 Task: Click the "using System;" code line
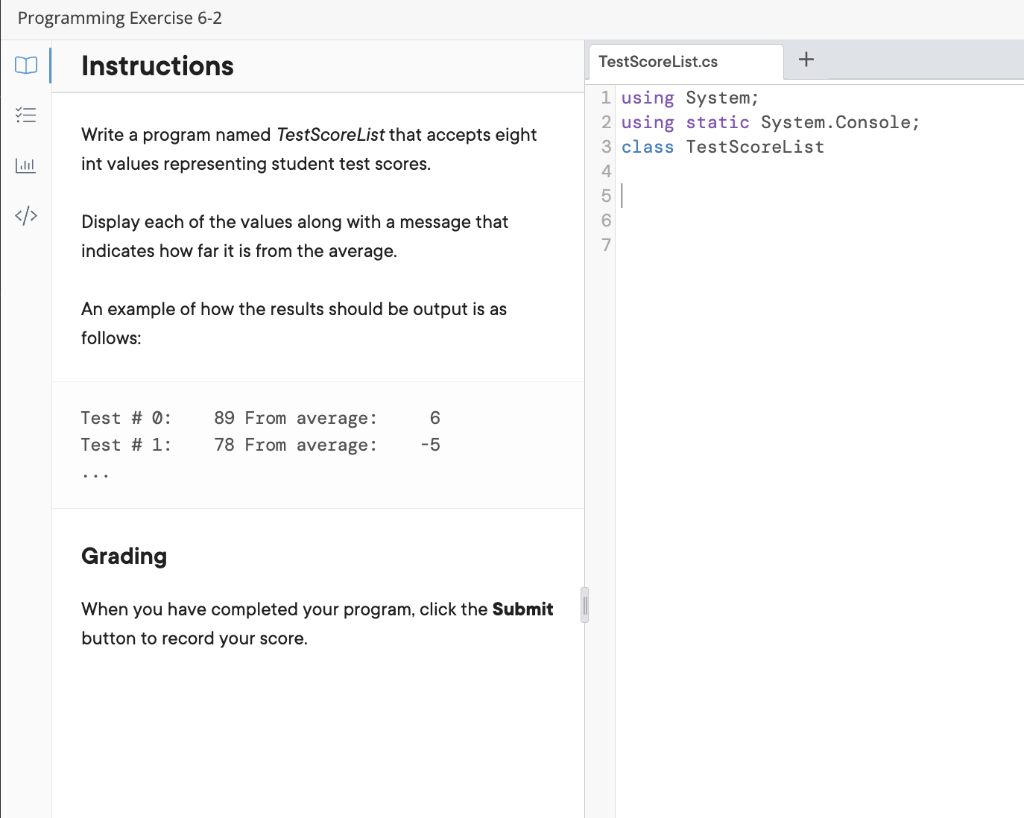690,98
